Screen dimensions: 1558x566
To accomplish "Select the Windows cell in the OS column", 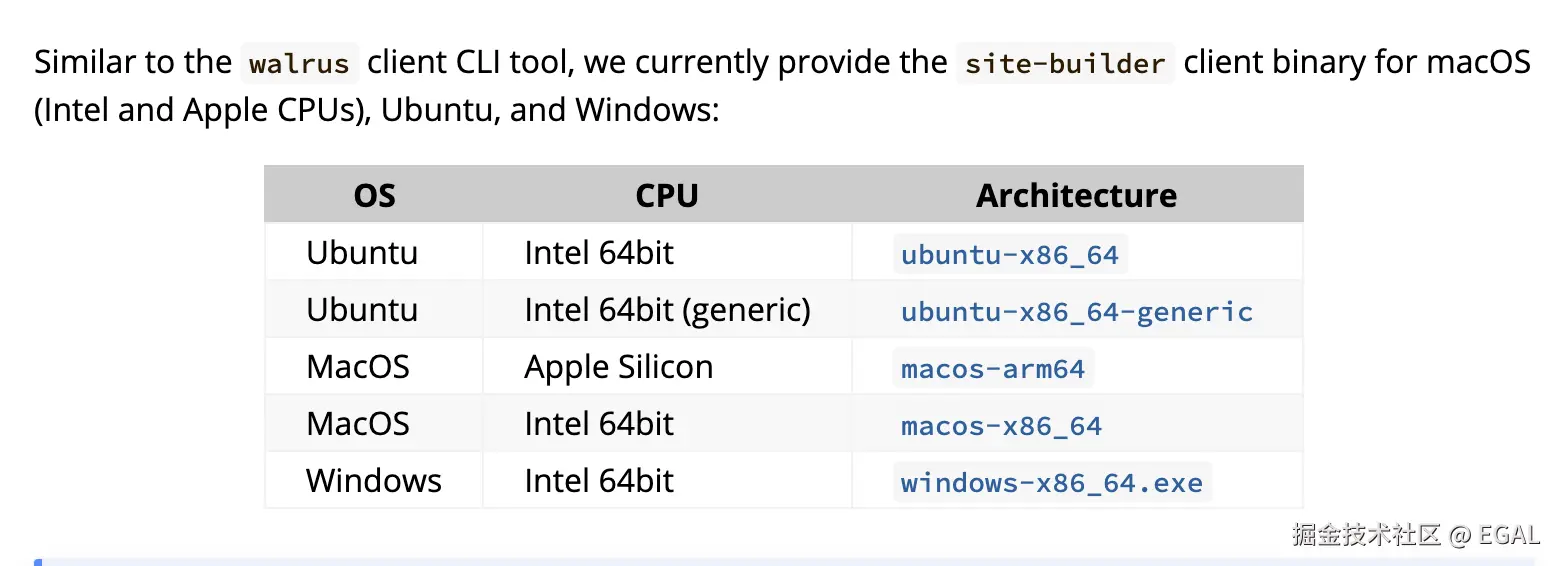I will (x=373, y=481).
